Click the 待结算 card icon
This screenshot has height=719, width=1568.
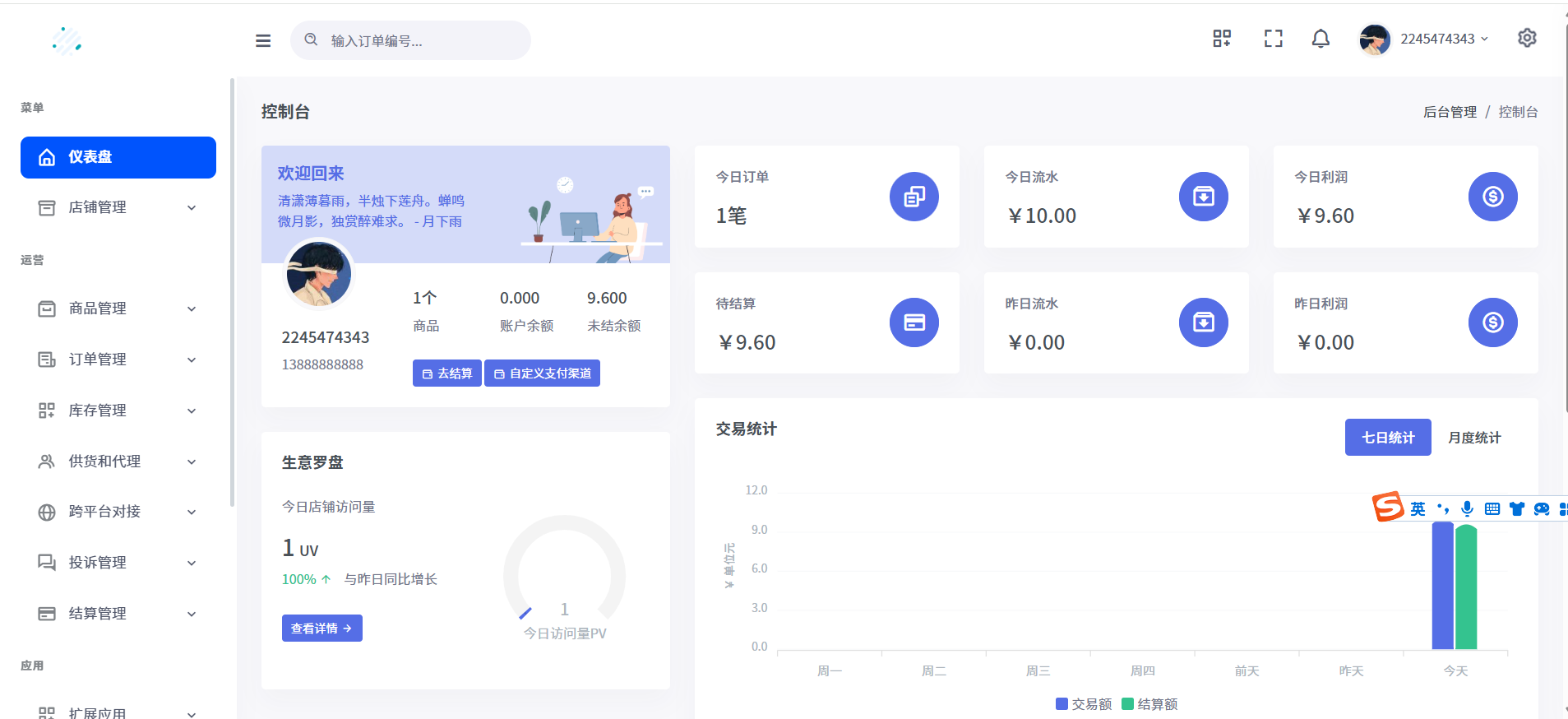[914, 322]
